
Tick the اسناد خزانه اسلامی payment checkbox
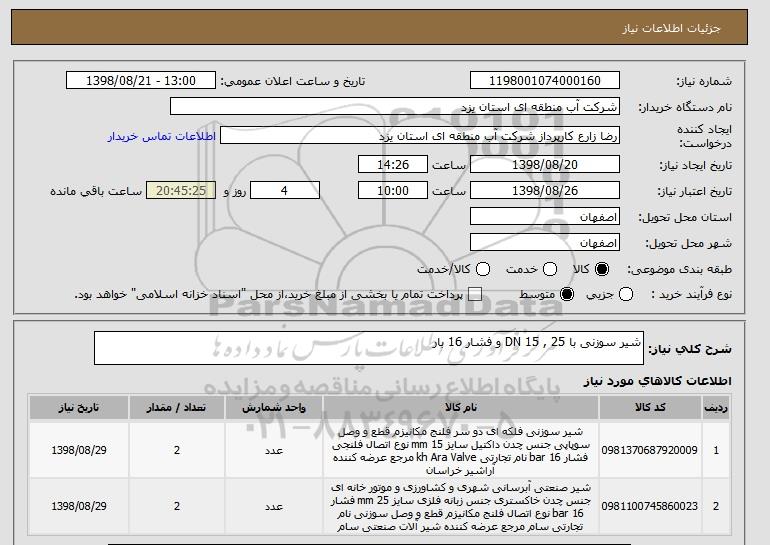point(475,294)
